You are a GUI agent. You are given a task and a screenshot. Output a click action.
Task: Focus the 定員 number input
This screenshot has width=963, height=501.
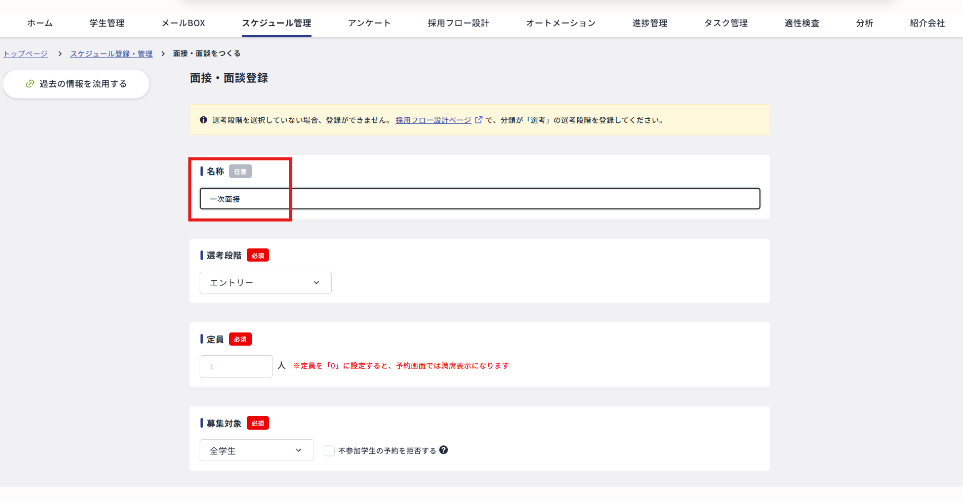(236, 367)
